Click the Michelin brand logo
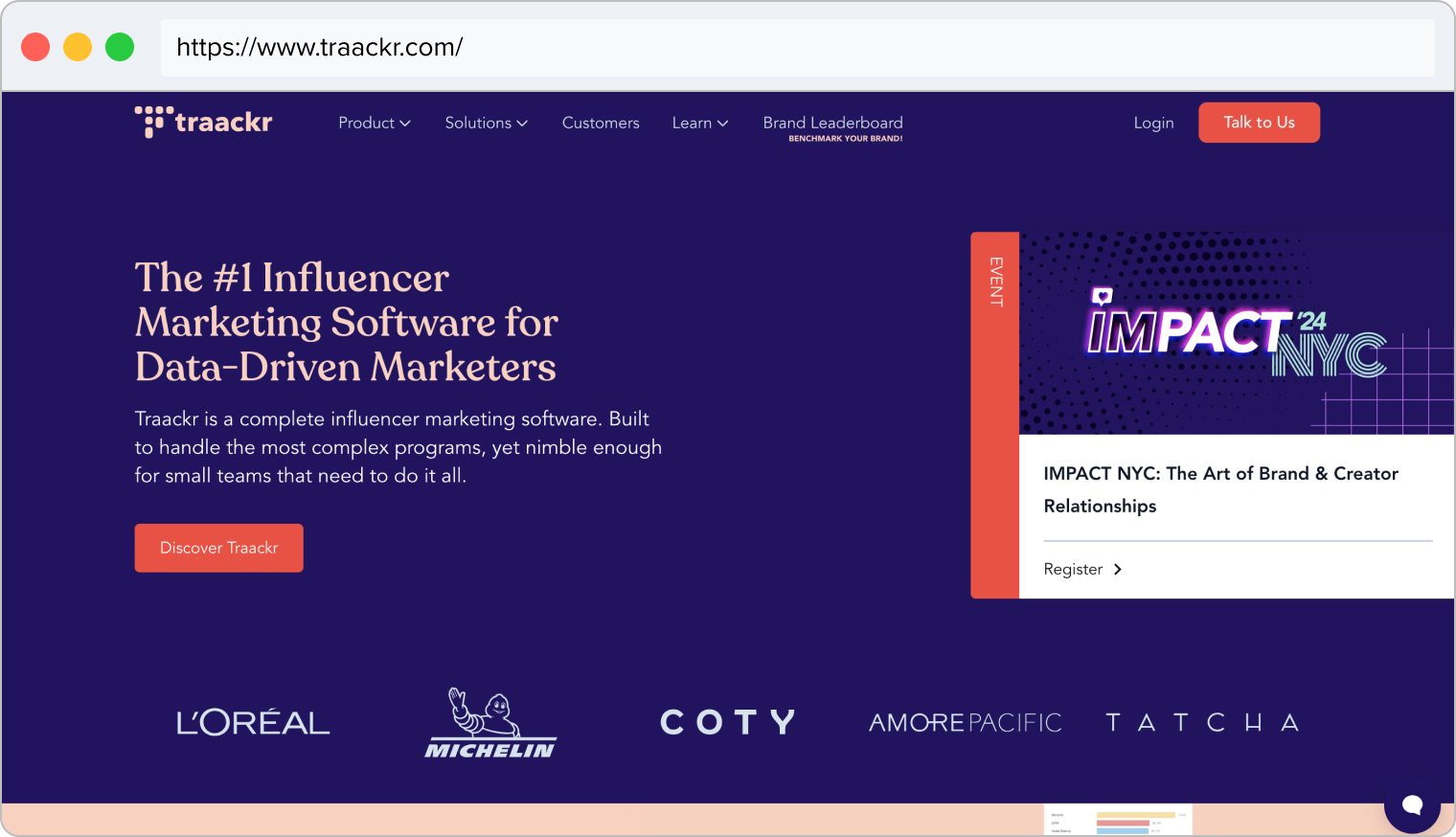The image size is (1456, 837). click(x=490, y=724)
